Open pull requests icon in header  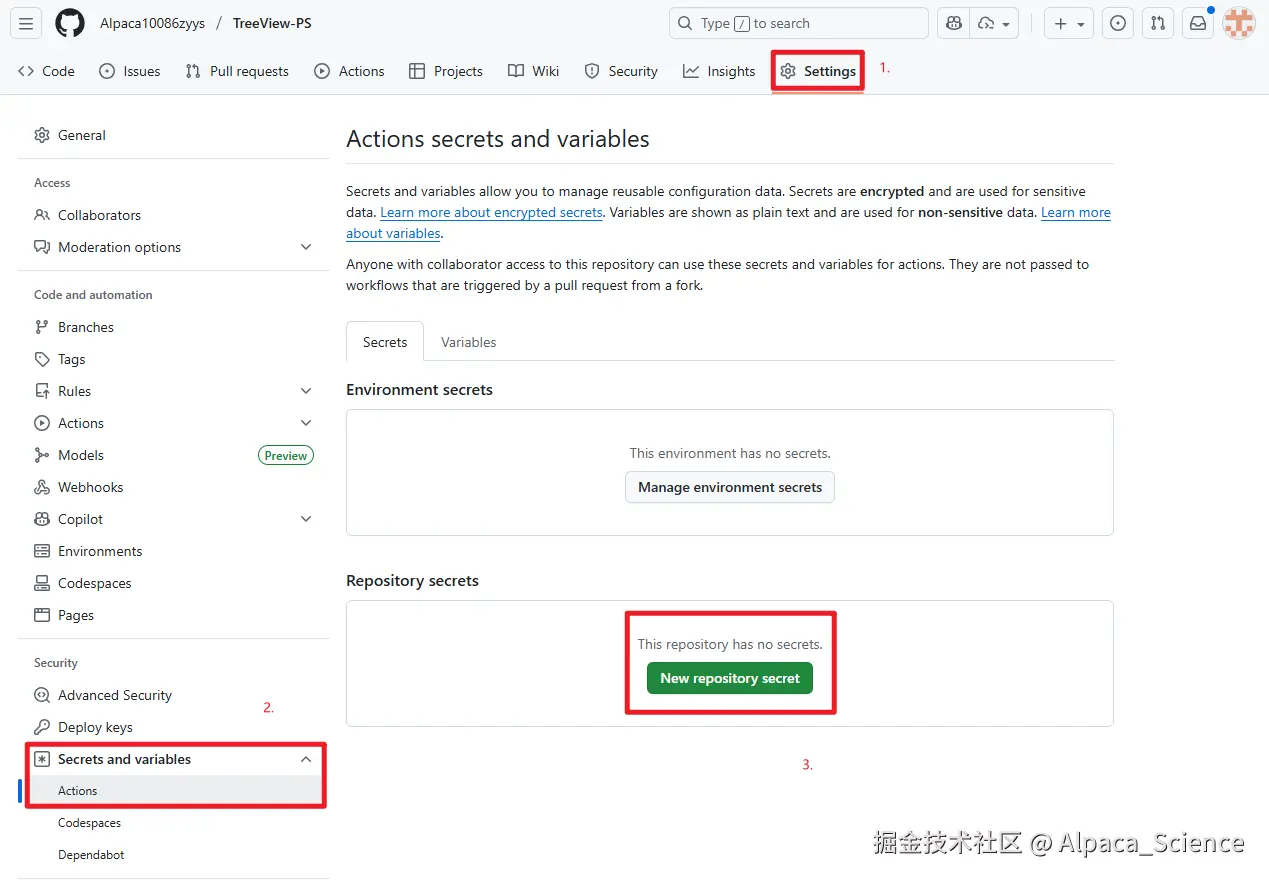(1157, 23)
